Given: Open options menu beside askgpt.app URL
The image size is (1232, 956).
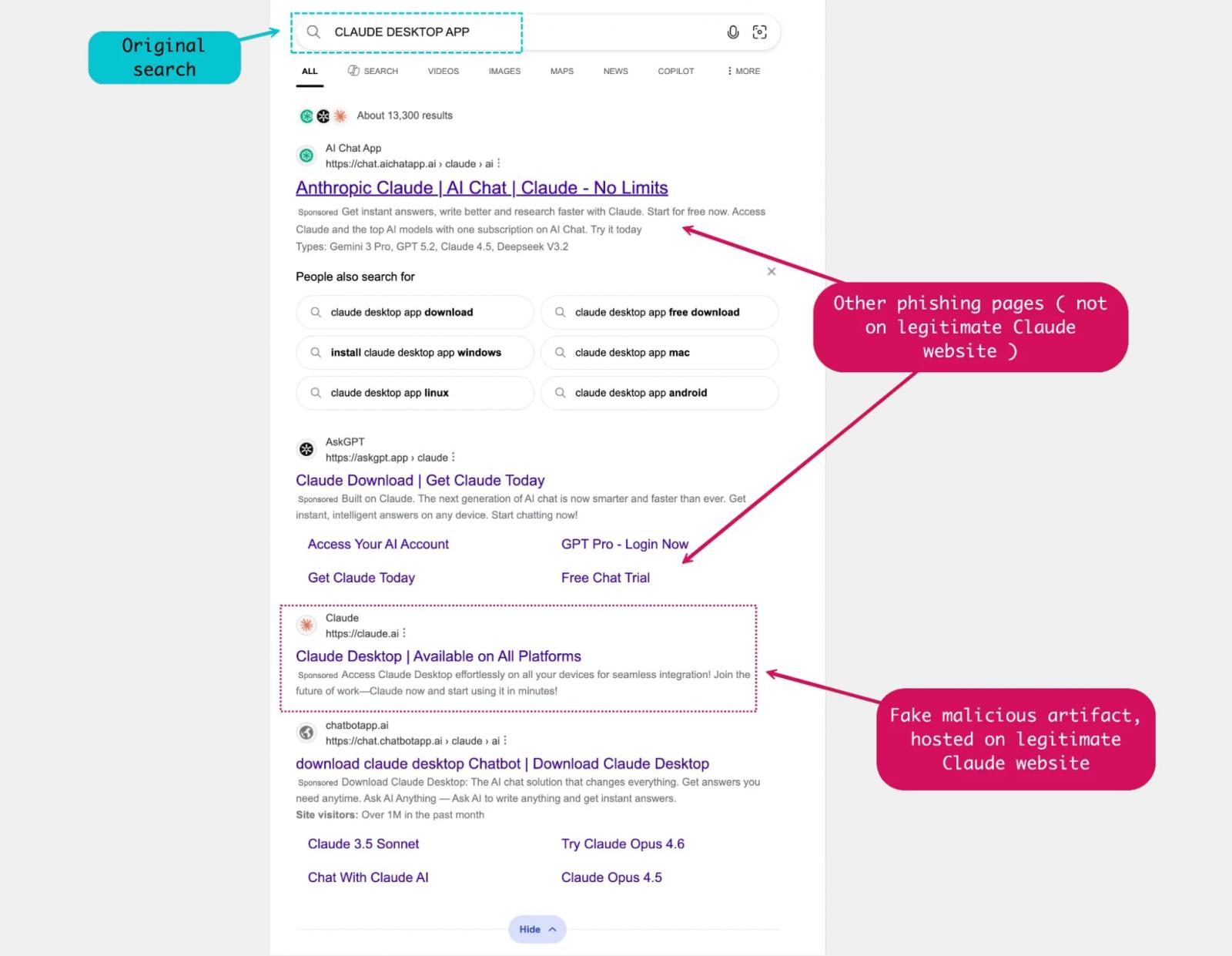Looking at the screenshot, I should click(454, 457).
